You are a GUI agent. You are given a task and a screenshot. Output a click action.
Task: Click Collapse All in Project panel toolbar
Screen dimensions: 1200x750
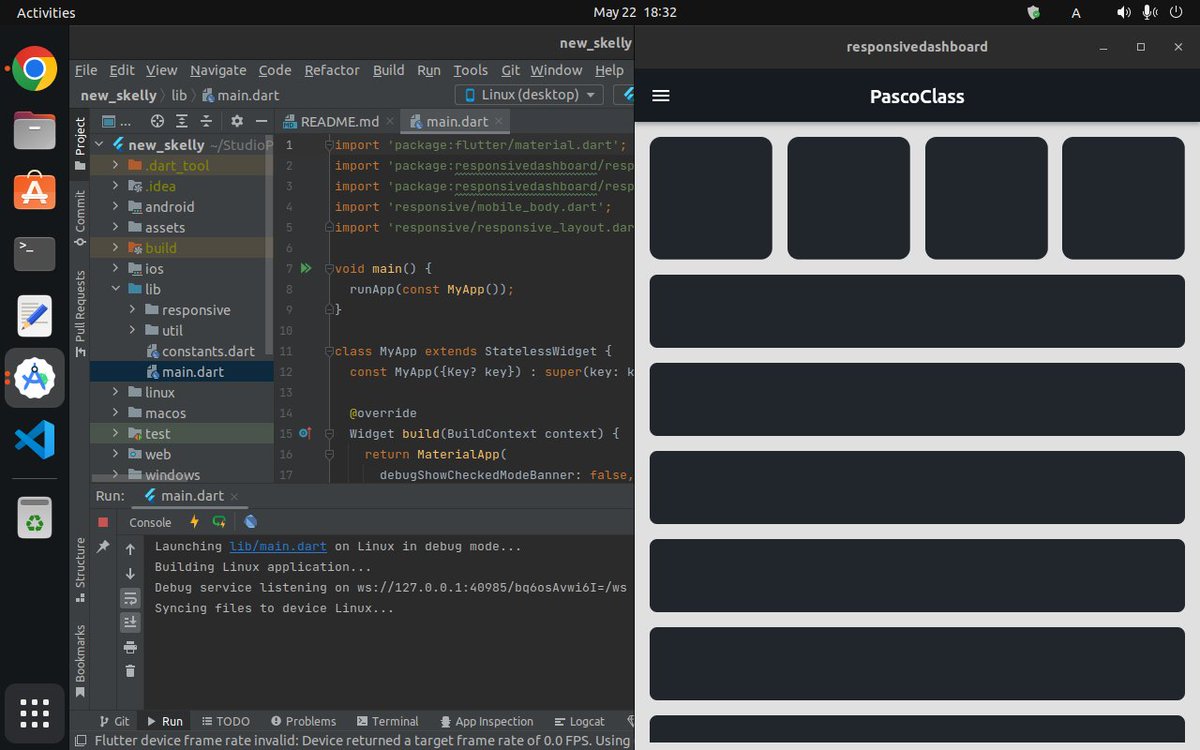pos(207,121)
